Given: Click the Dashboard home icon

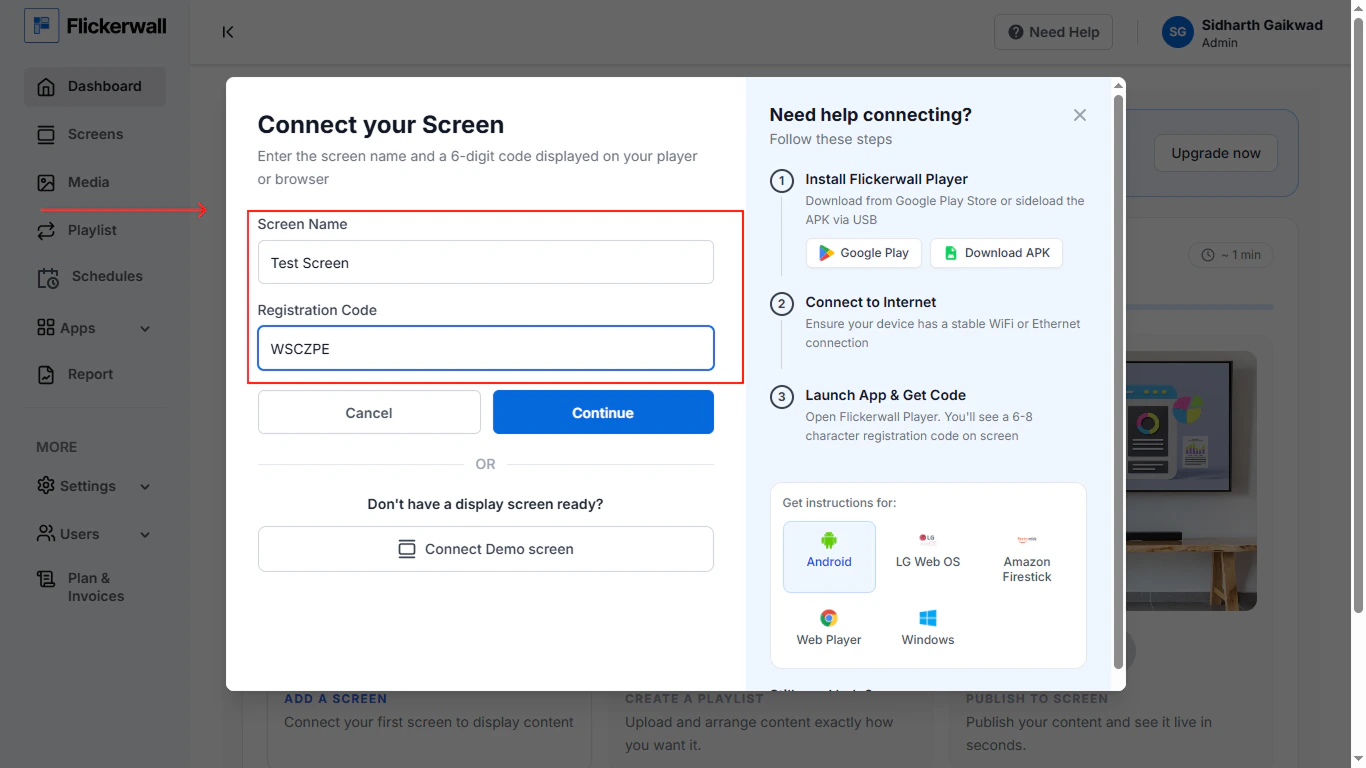Looking at the screenshot, I should (x=46, y=87).
